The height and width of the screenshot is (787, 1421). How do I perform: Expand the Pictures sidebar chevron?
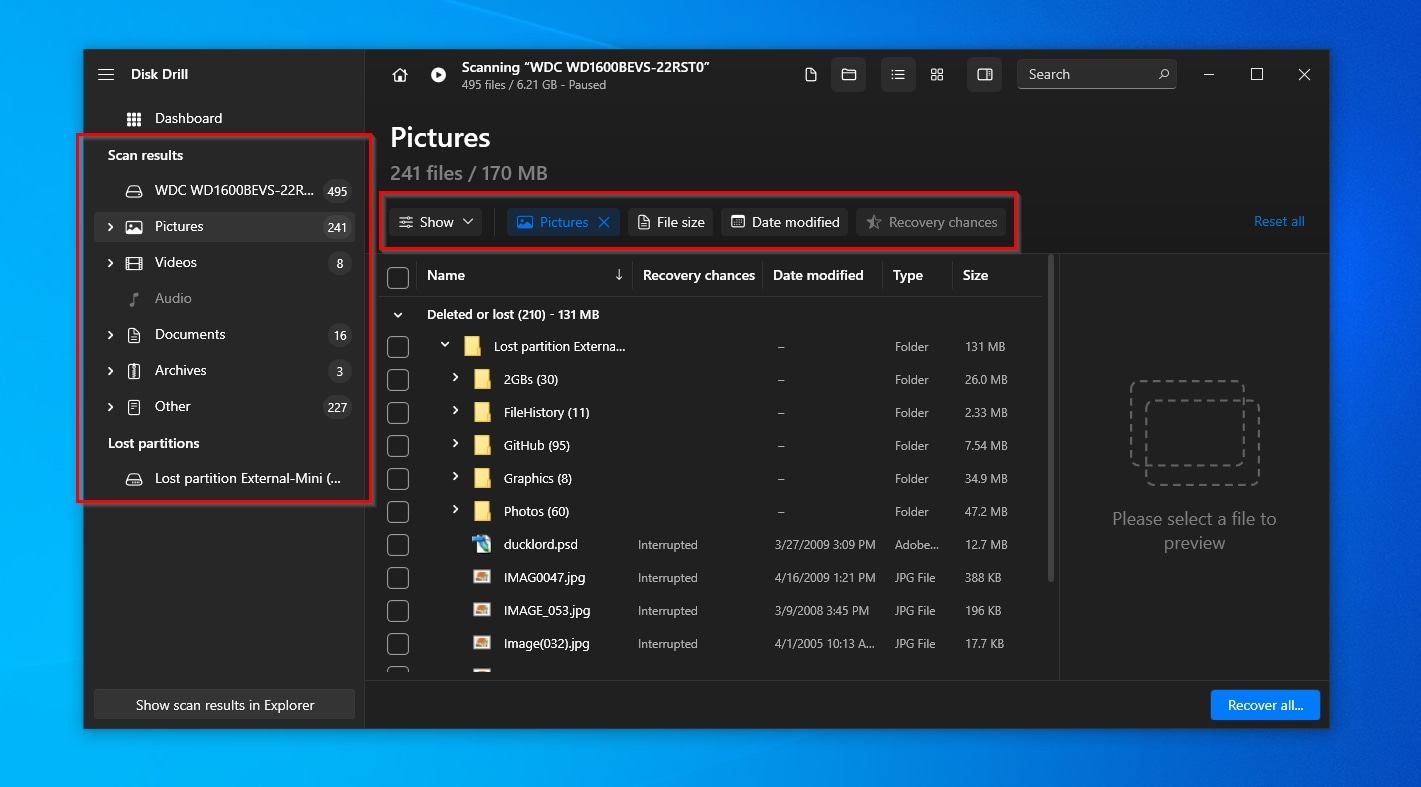[x=110, y=227]
